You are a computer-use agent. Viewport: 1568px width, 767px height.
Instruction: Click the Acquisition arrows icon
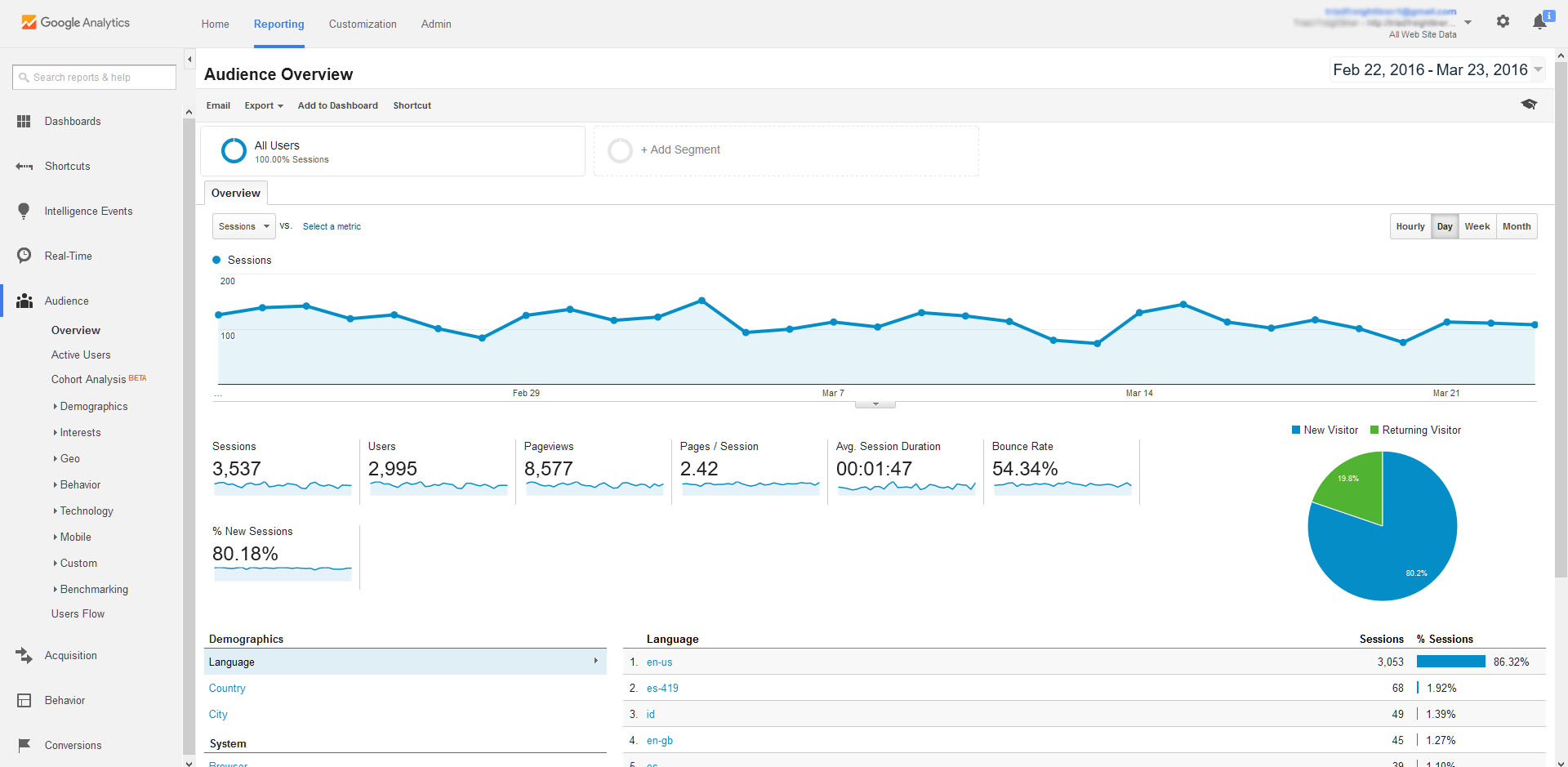point(24,655)
